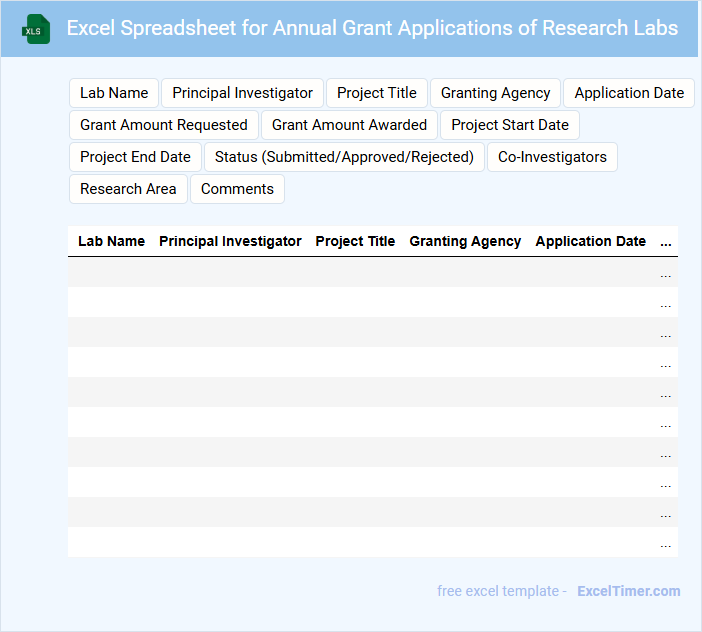
Task: Click the Comments tag
Action: 237,189
